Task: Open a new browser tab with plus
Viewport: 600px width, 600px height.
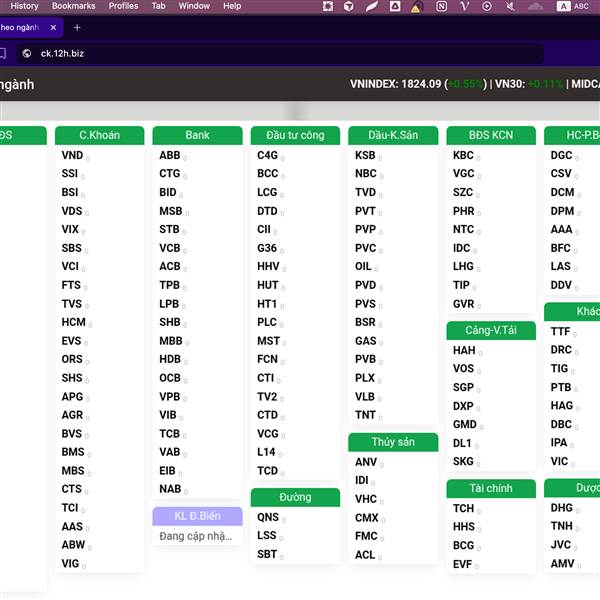Action: pos(77,27)
